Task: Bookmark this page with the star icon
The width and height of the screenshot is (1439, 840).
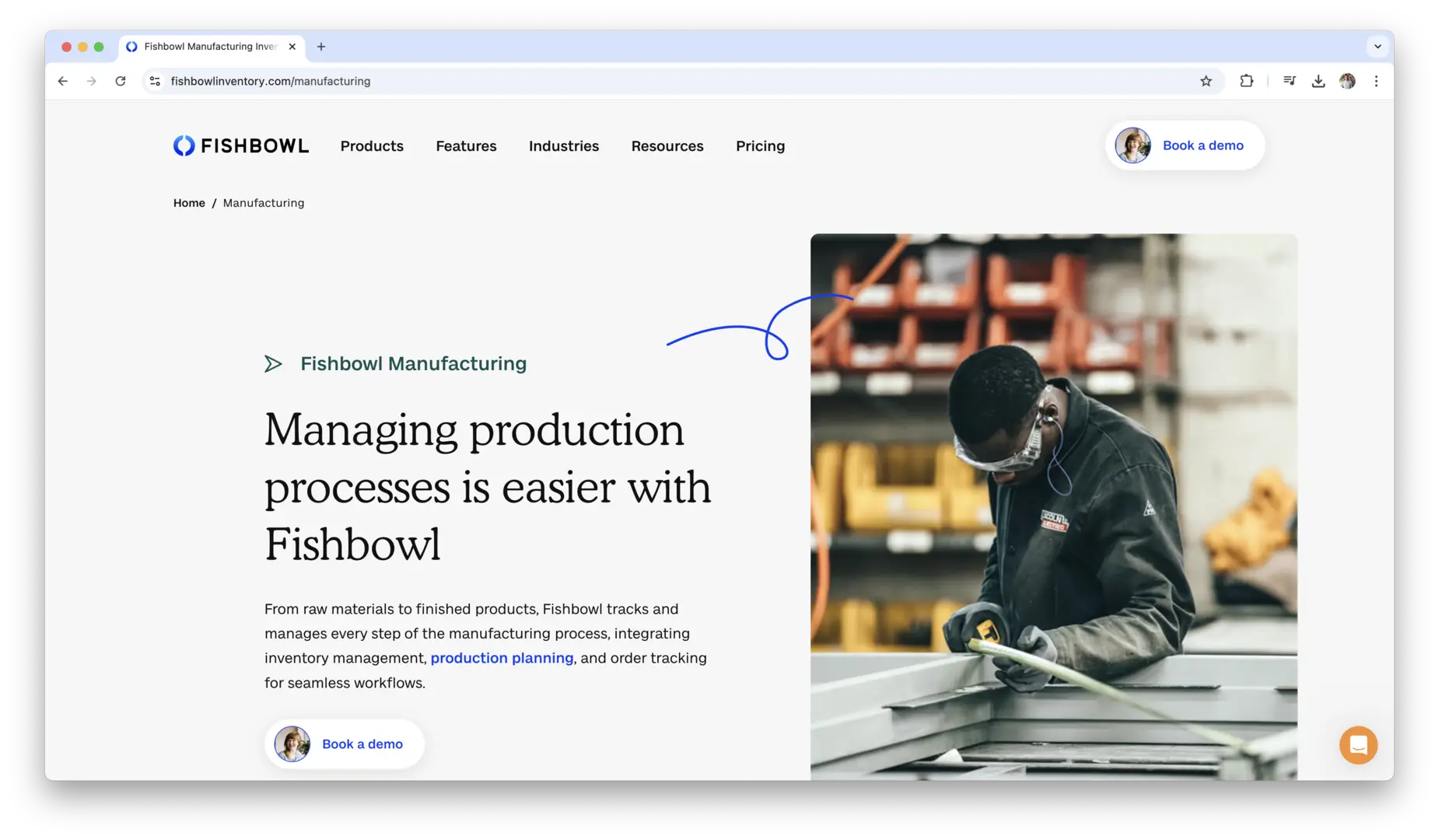Action: 1206,81
